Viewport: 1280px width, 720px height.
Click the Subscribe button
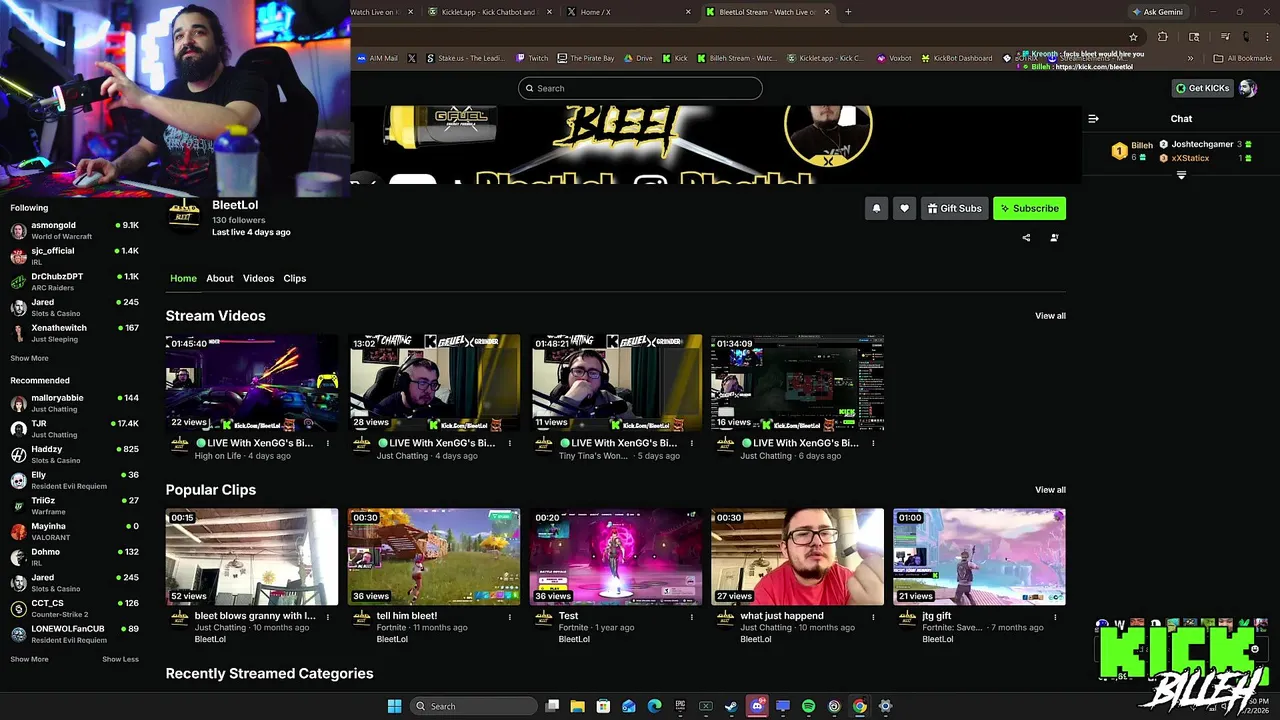click(x=1029, y=208)
